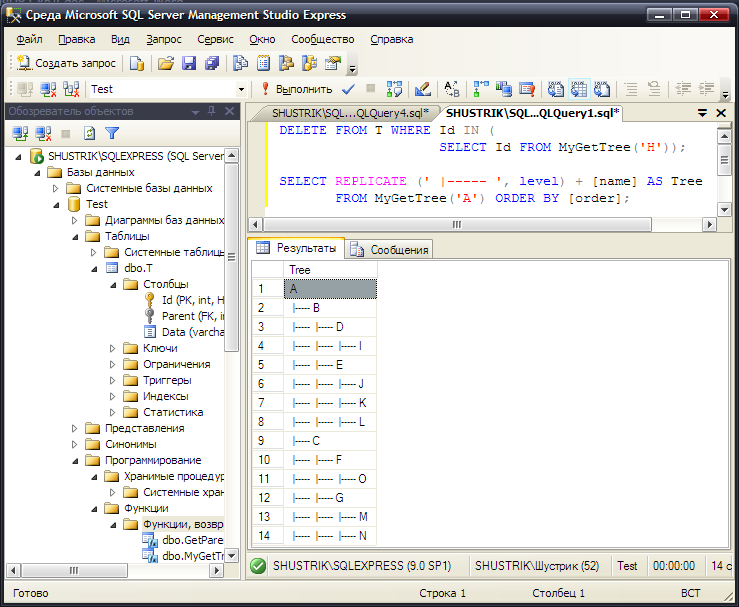Click the Parse query checkmark icon
The height and width of the screenshot is (607, 739).
point(348,89)
